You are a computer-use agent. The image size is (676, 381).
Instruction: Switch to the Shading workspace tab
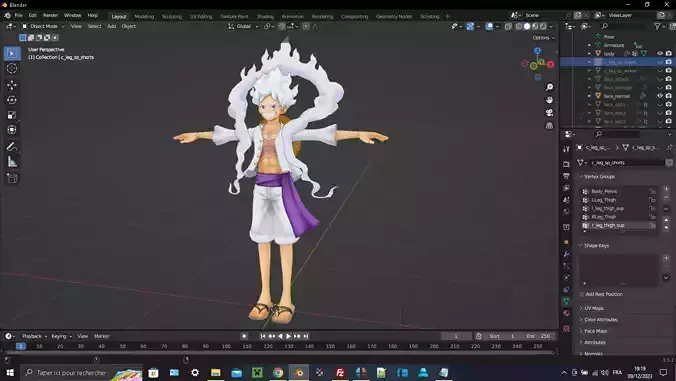click(x=265, y=16)
